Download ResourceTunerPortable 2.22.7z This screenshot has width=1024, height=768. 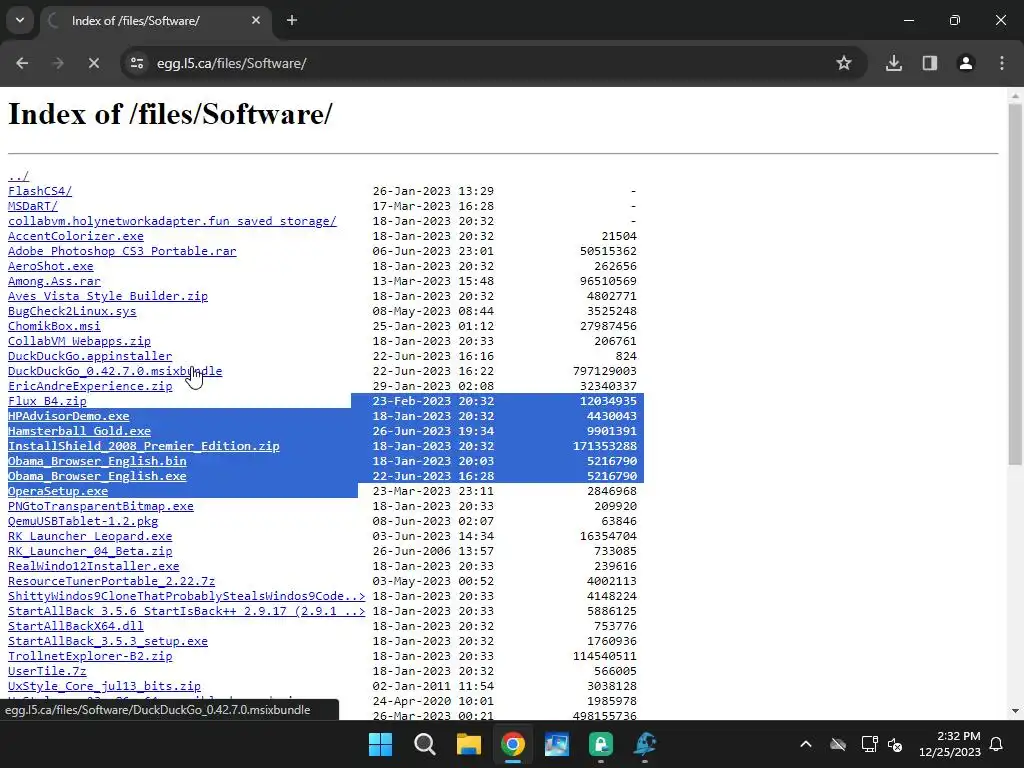point(112,582)
